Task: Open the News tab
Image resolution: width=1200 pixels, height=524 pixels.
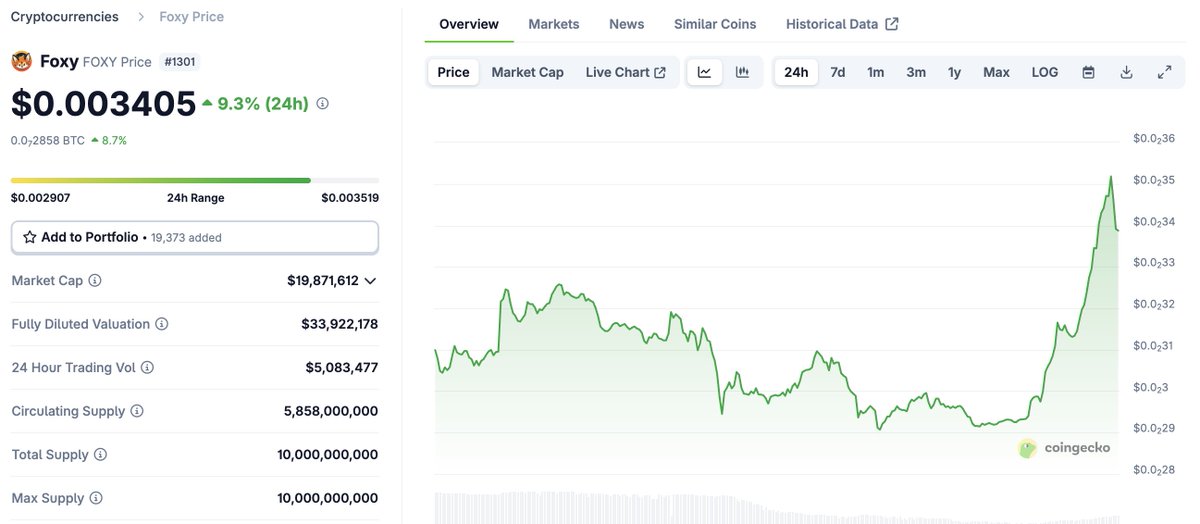Action: click(627, 24)
